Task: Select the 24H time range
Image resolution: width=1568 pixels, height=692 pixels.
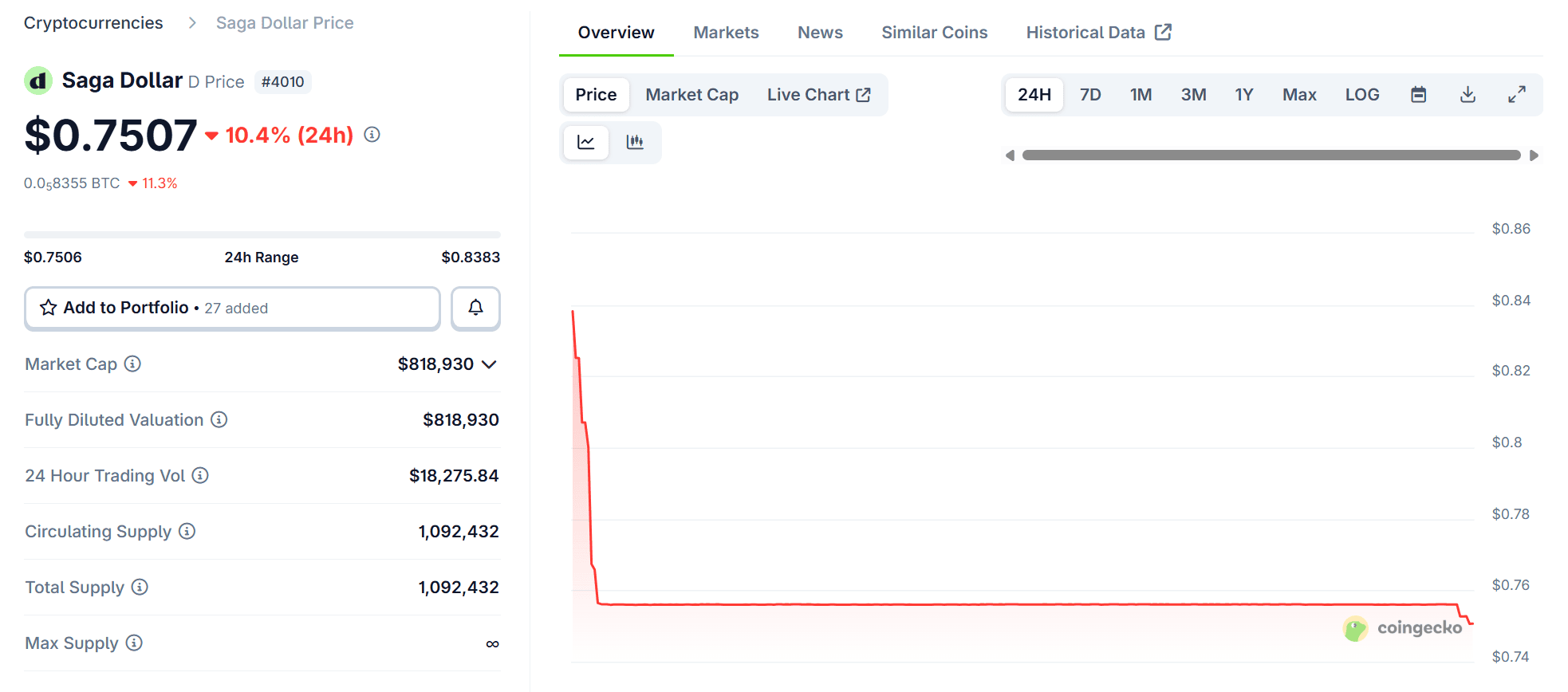Action: [1034, 95]
